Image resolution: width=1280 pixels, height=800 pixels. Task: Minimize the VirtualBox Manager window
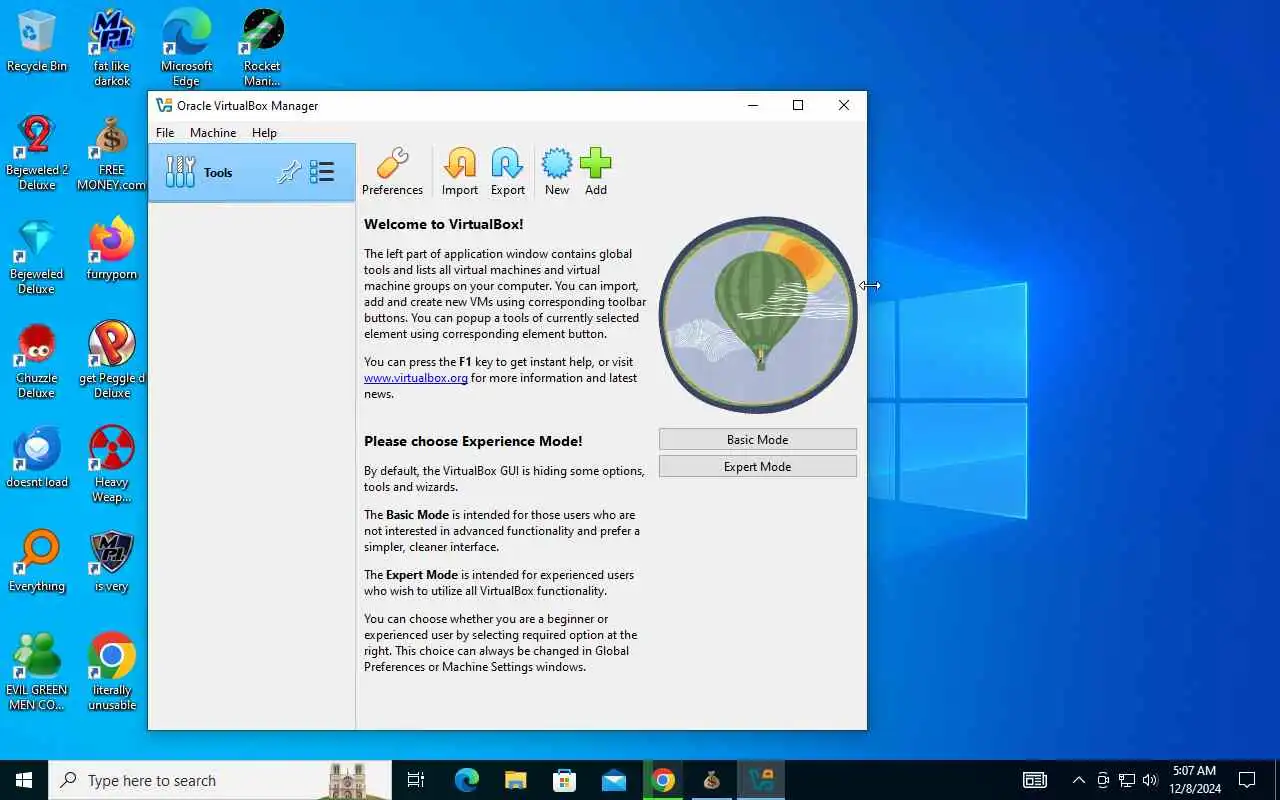click(752, 105)
